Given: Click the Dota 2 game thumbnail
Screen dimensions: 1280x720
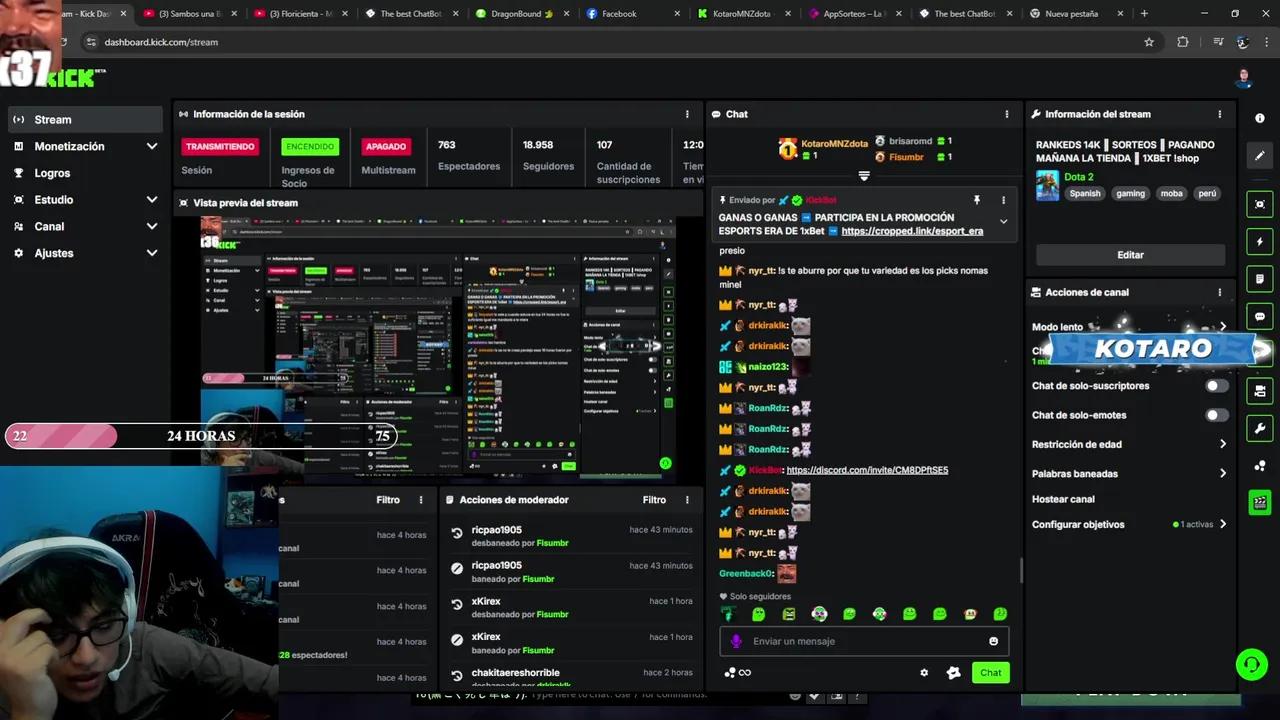Looking at the screenshot, I should (x=1047, y=185).
